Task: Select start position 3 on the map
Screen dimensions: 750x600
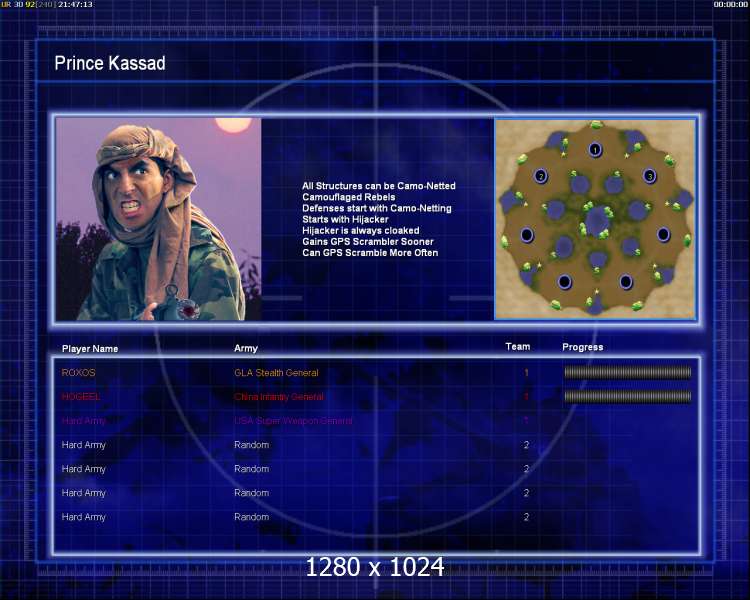Action: (x=649, y=176)
